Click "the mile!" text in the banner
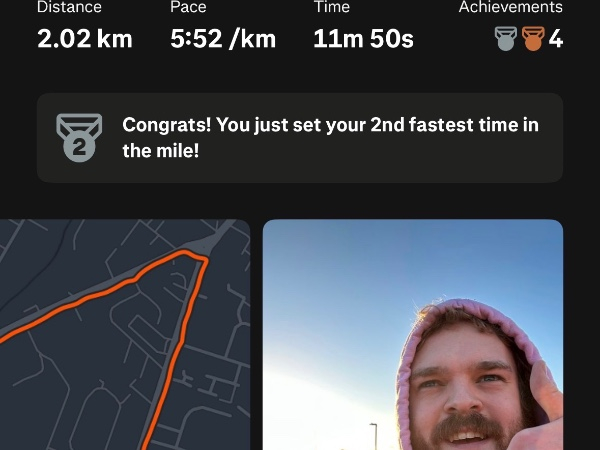 (x=161, y=150)
